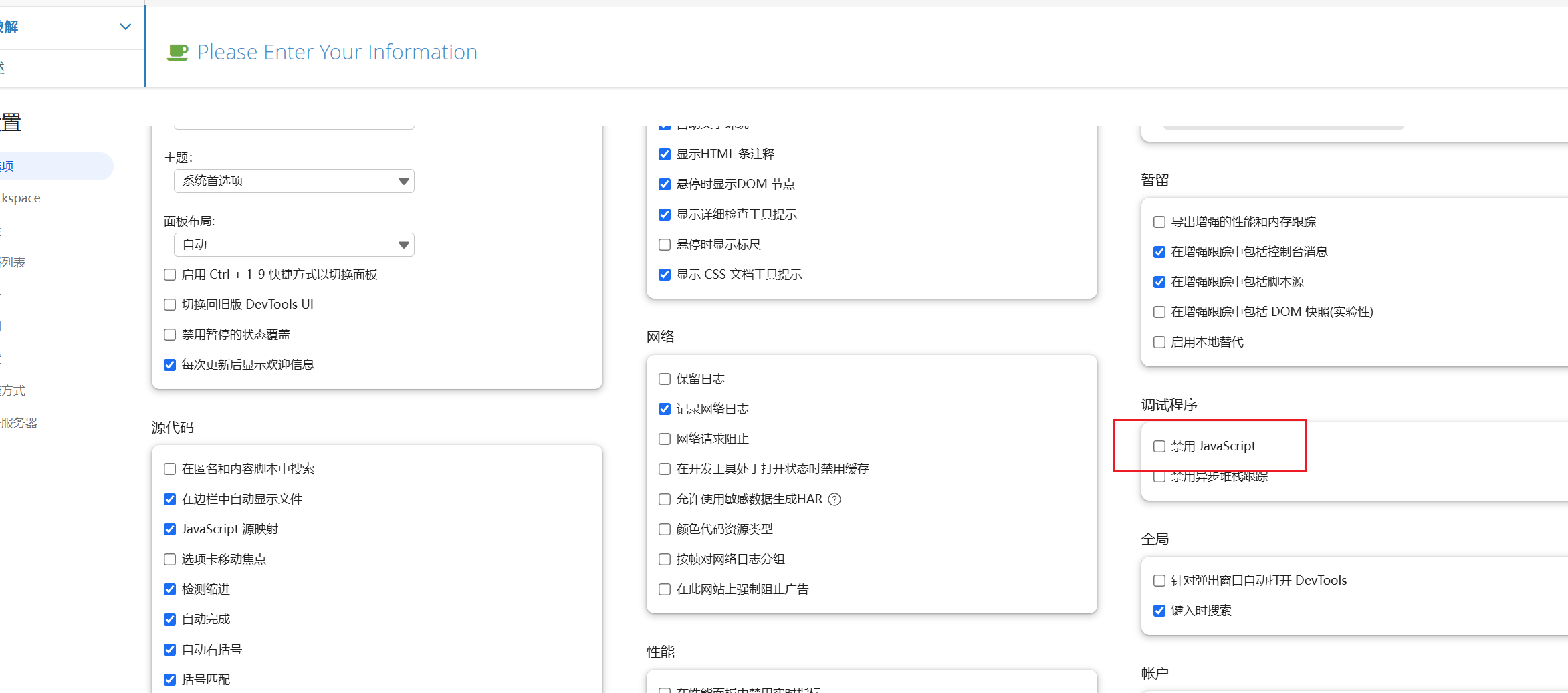The width and height of the screenshot is (1568, 693).
Task: Toggle 显示HTML 条注释 checkbox
Action: tap(665, 154)
